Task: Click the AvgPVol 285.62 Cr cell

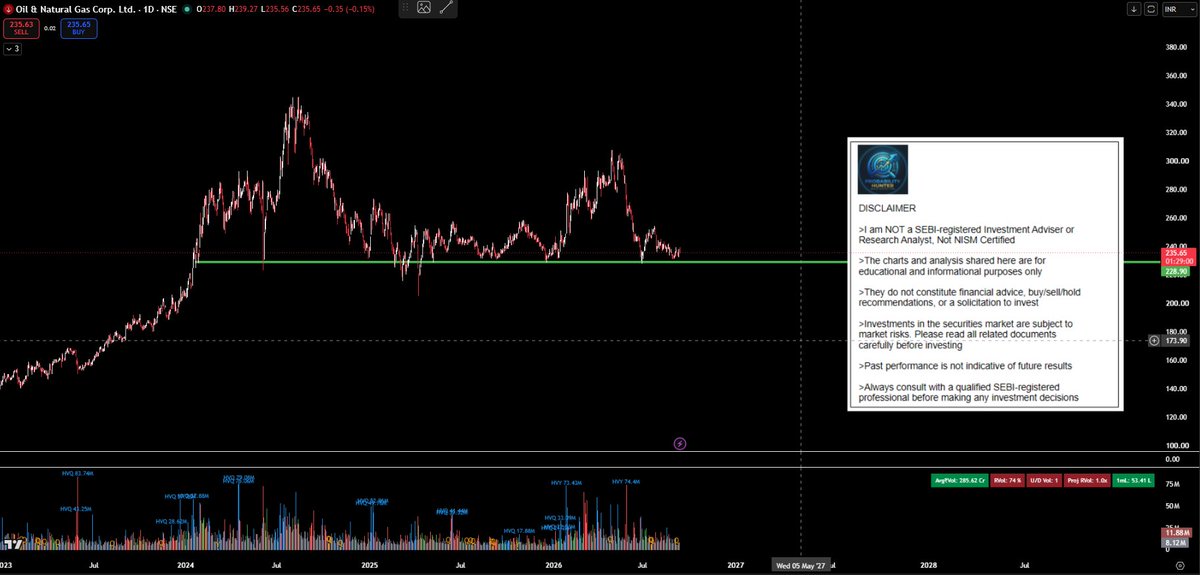Action: [x=961, y=481]
